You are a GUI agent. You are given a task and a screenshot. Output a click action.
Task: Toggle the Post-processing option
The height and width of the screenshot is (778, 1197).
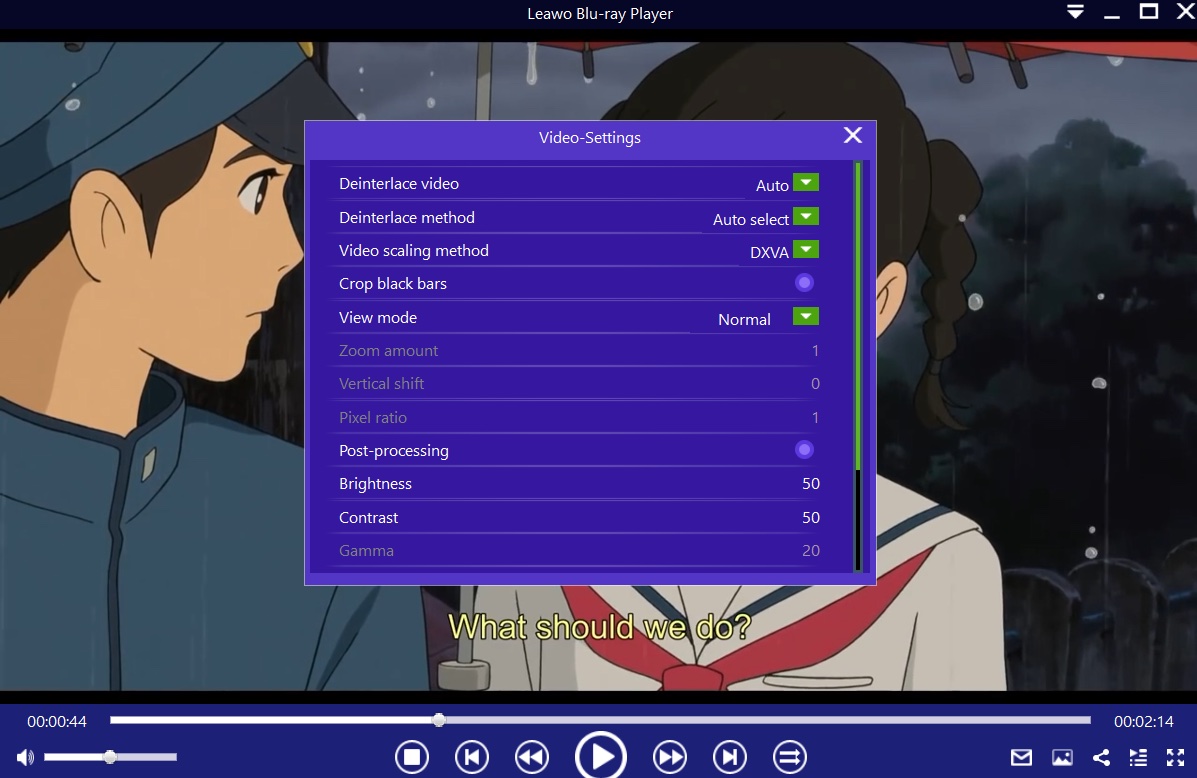(x=804, y=450)
